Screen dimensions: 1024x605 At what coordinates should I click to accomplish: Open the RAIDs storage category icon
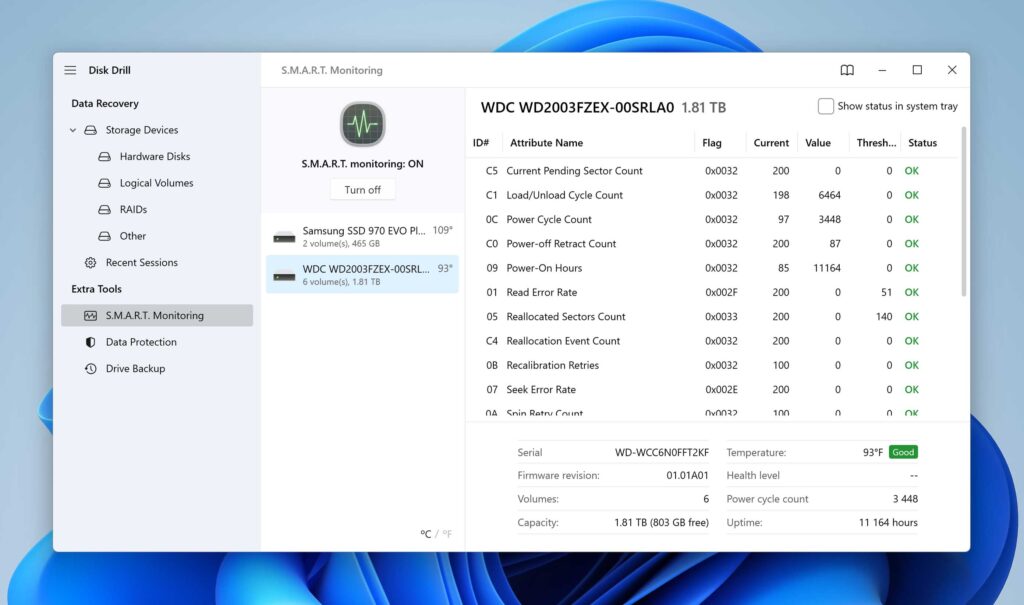pos(103,210)
